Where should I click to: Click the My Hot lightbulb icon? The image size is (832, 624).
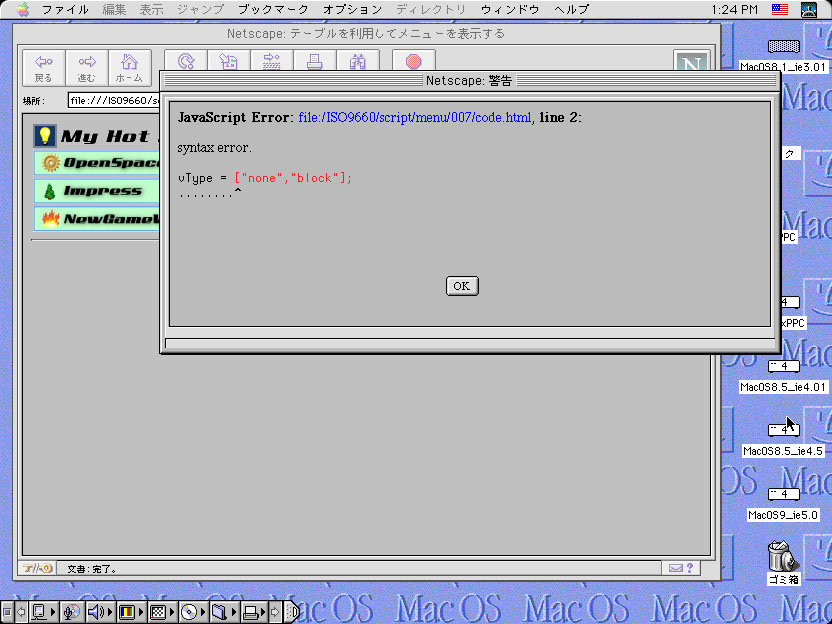pyautogui.click(x=45, y=136)
